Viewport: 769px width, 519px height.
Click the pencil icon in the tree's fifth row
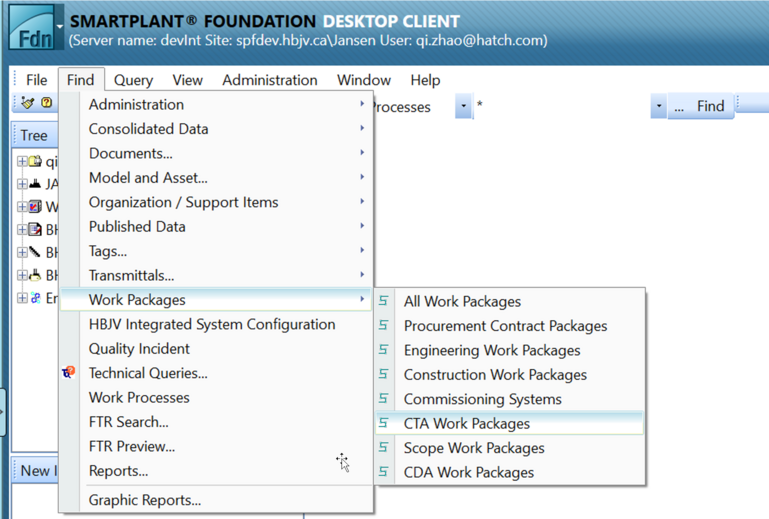click(x=35, y=252)
